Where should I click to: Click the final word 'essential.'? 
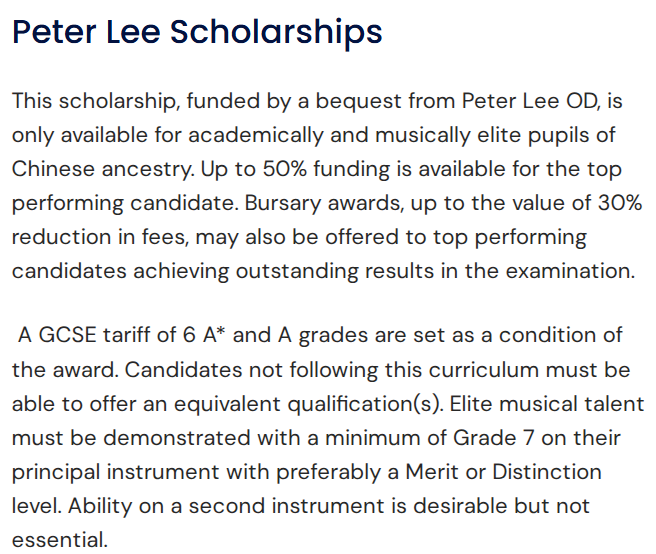pyautogui.click(x=59, y=539)
